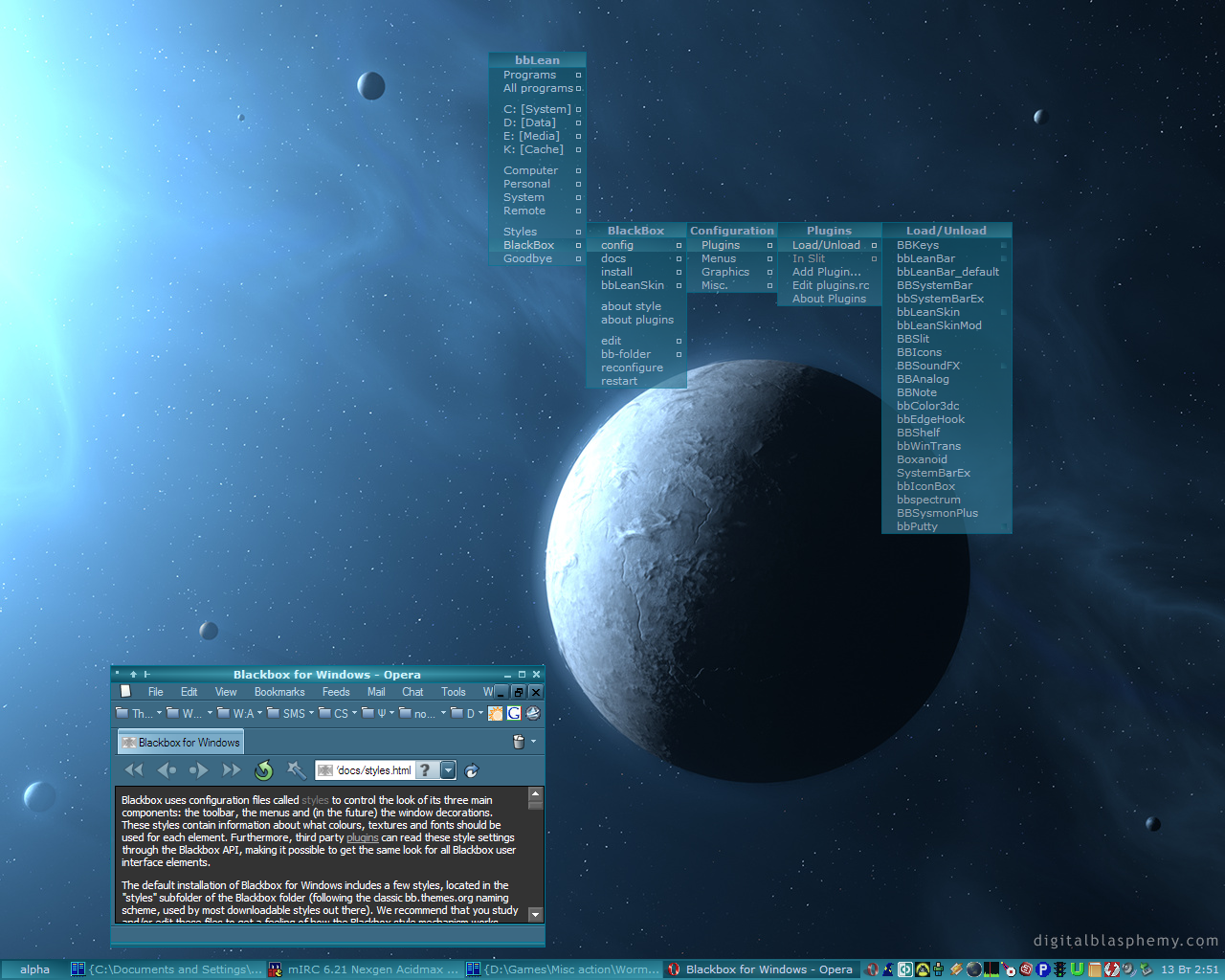Switch to mIRC 6.21 taskbar button

click(x=364, y=969)
